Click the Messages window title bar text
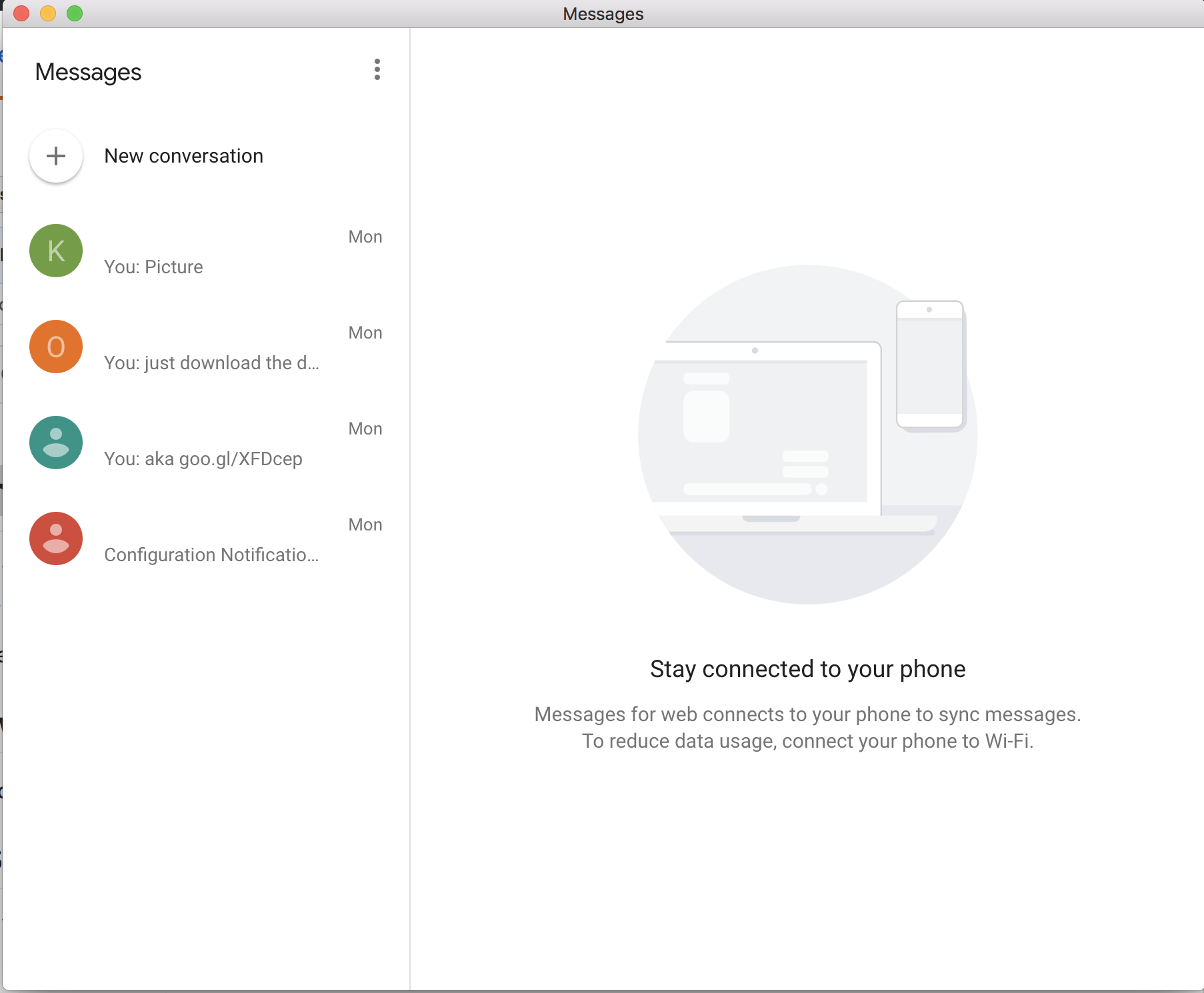This screenshot has height=993, width=1204. coord(603,14)
